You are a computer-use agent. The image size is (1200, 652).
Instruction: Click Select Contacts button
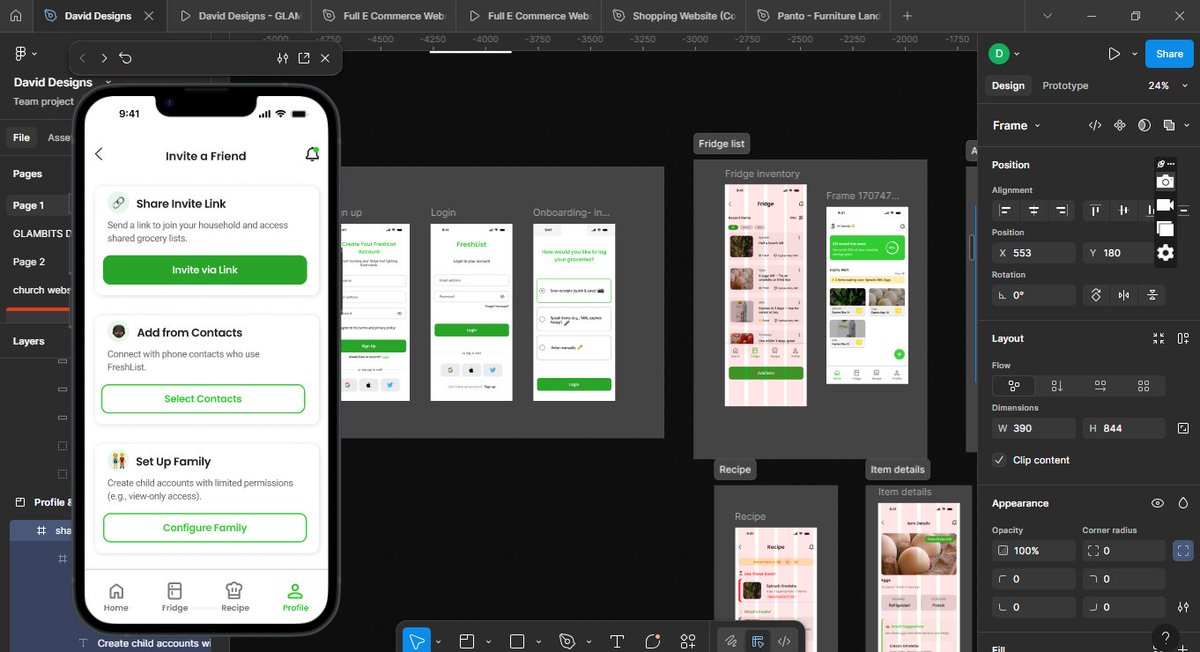203,399
